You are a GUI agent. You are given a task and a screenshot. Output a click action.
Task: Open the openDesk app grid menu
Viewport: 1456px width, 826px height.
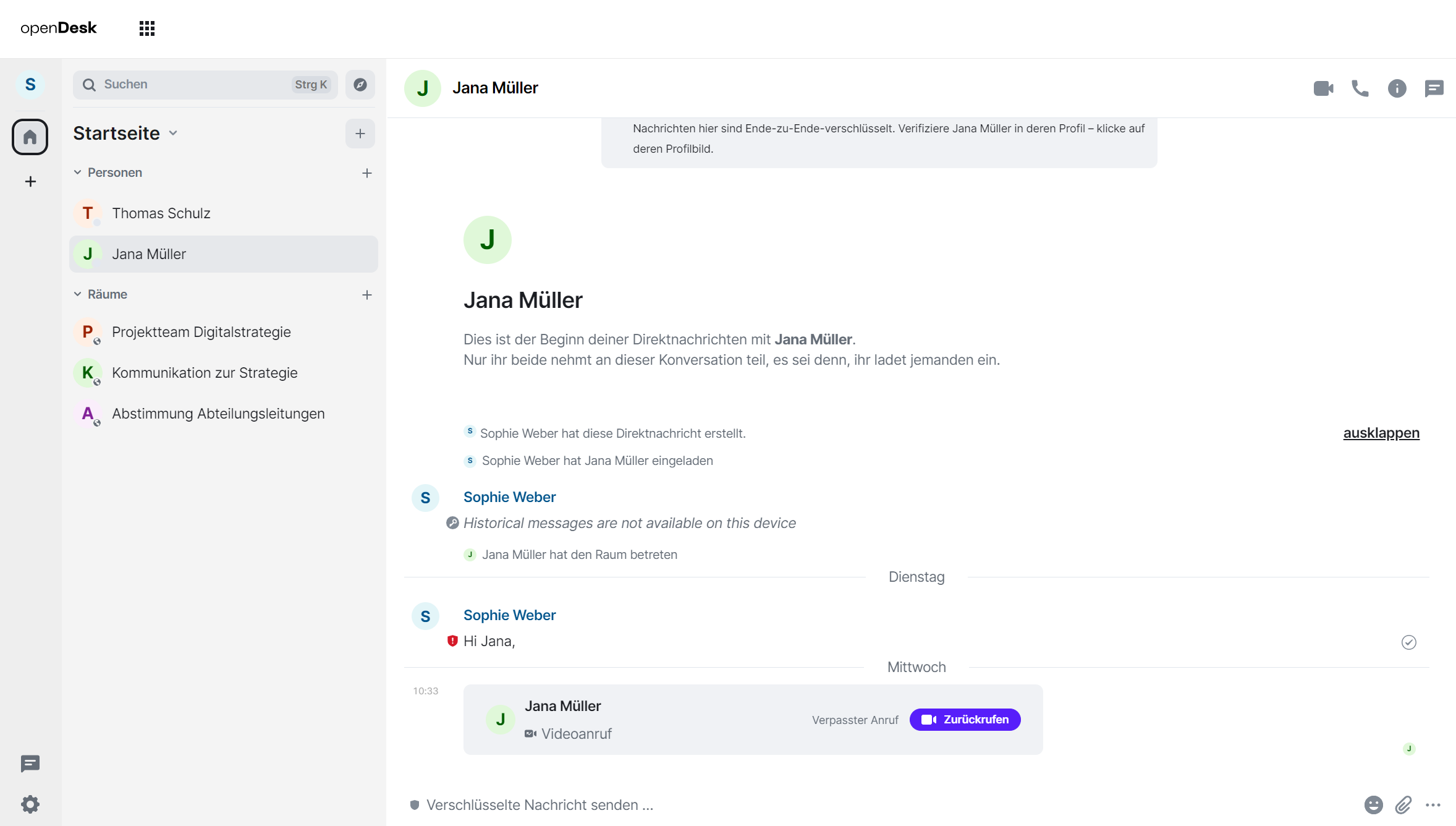[147, 28]
